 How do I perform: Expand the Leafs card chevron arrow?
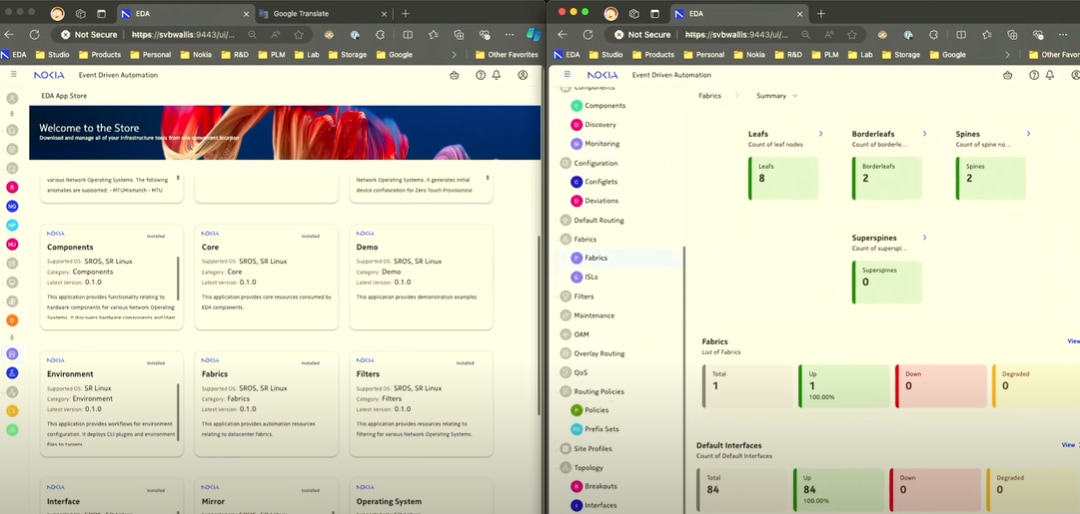820,134
